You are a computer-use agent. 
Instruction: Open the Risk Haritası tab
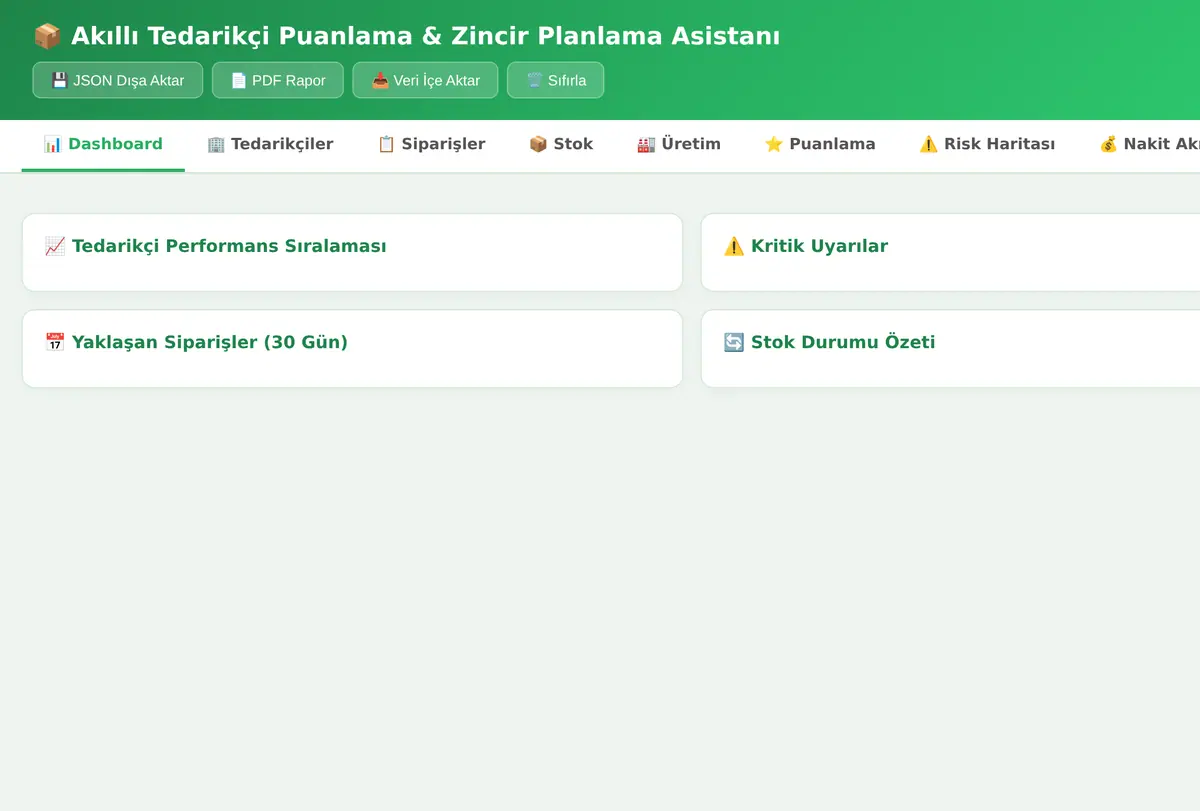pos(987,144)
